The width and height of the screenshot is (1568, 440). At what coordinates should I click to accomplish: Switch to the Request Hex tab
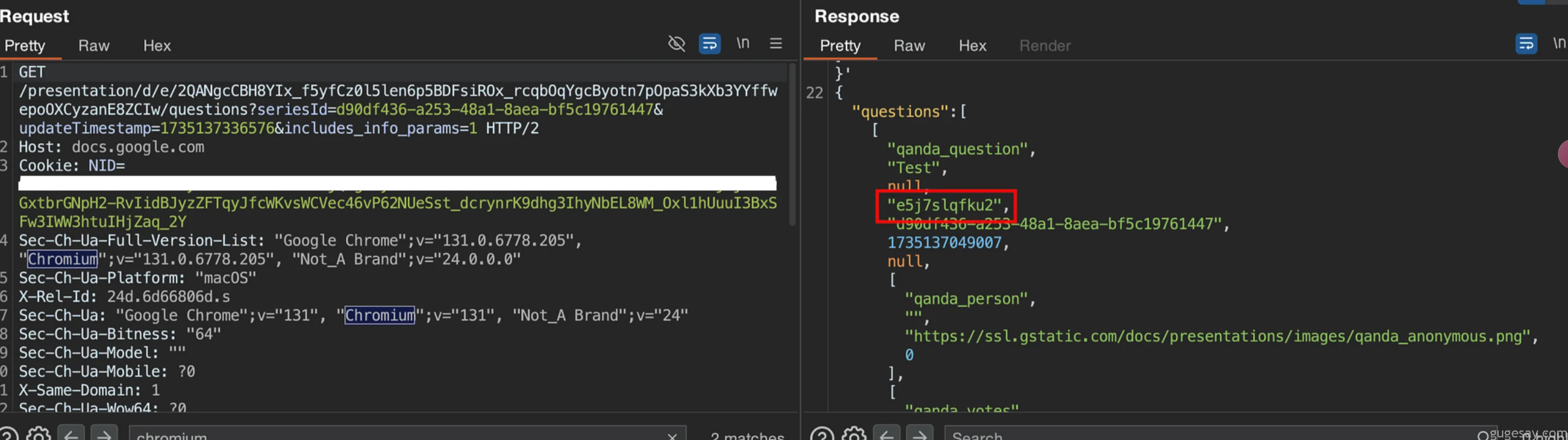(157, 46)
